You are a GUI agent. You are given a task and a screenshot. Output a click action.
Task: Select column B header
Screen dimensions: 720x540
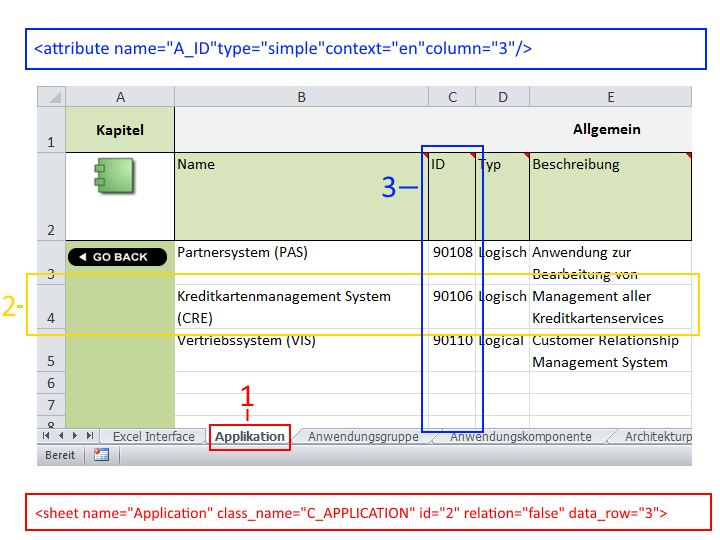click(301, 96)
